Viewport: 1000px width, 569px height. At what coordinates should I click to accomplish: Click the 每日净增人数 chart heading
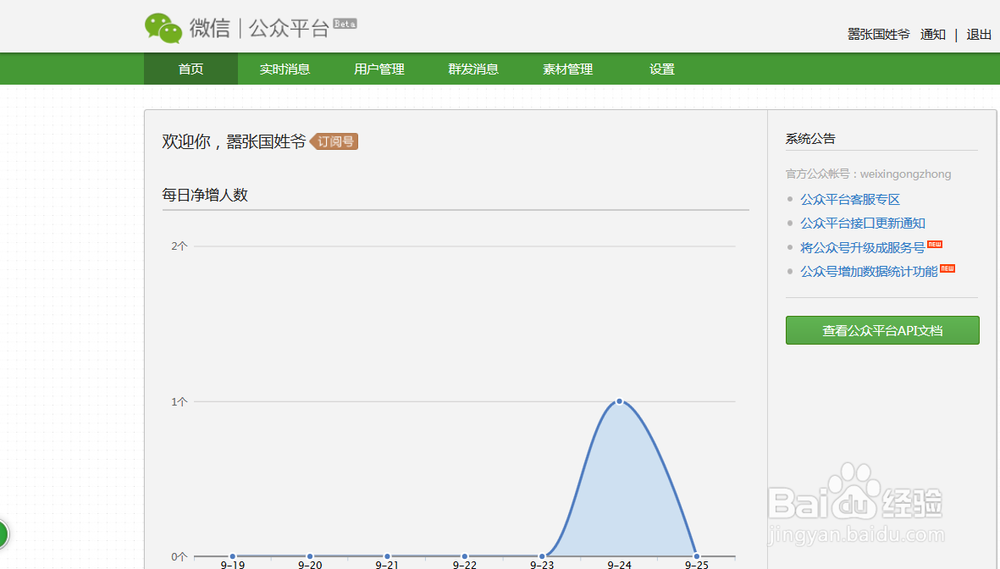205,195
